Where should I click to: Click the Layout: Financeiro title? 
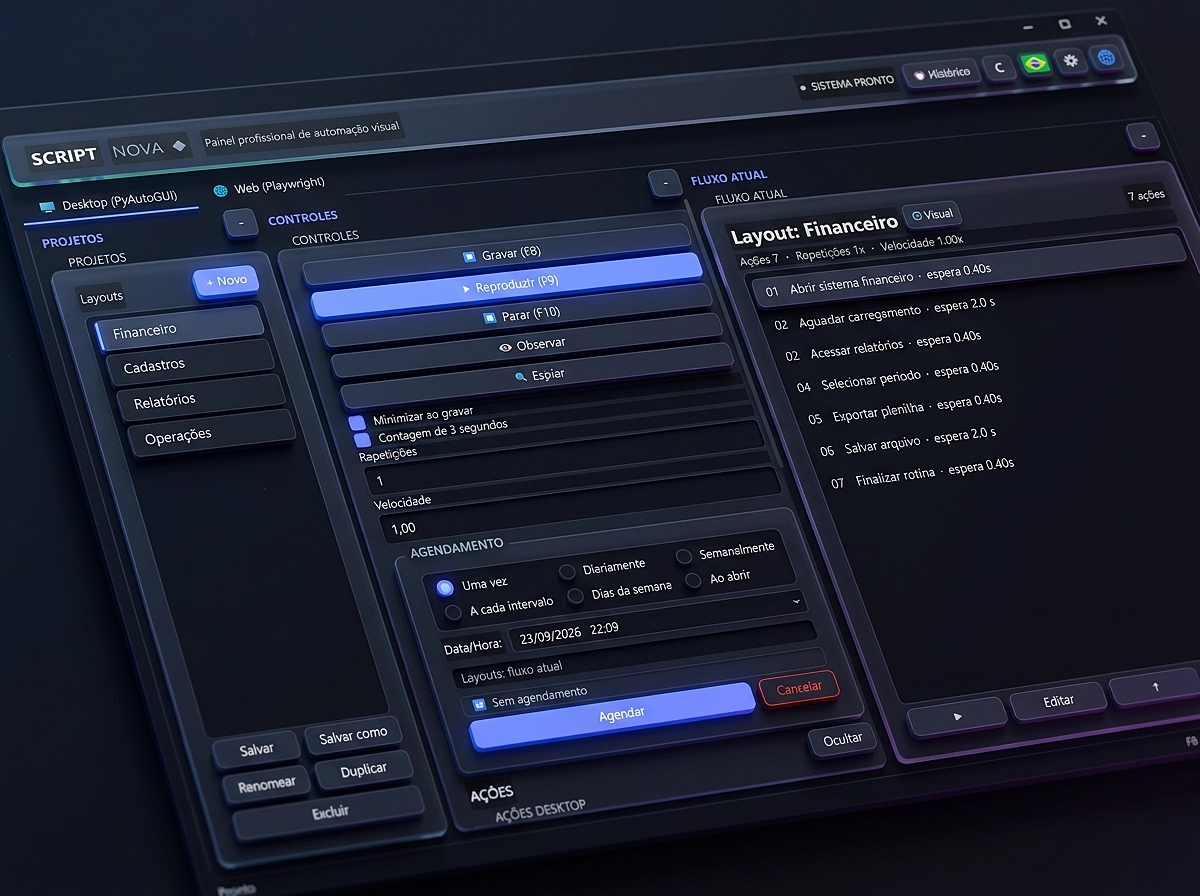click(x=814, y=230)
